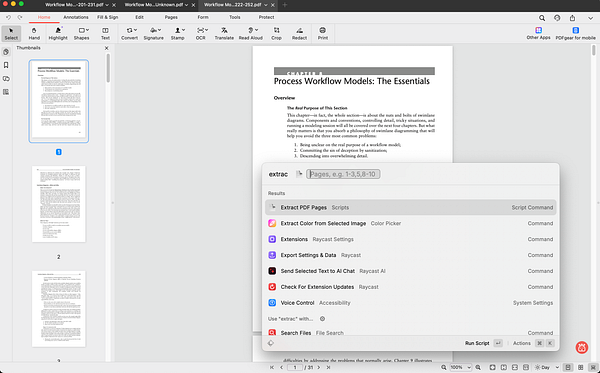The image size is (600, 373).
Task: Open the Form tab
Action: (203, 17)
